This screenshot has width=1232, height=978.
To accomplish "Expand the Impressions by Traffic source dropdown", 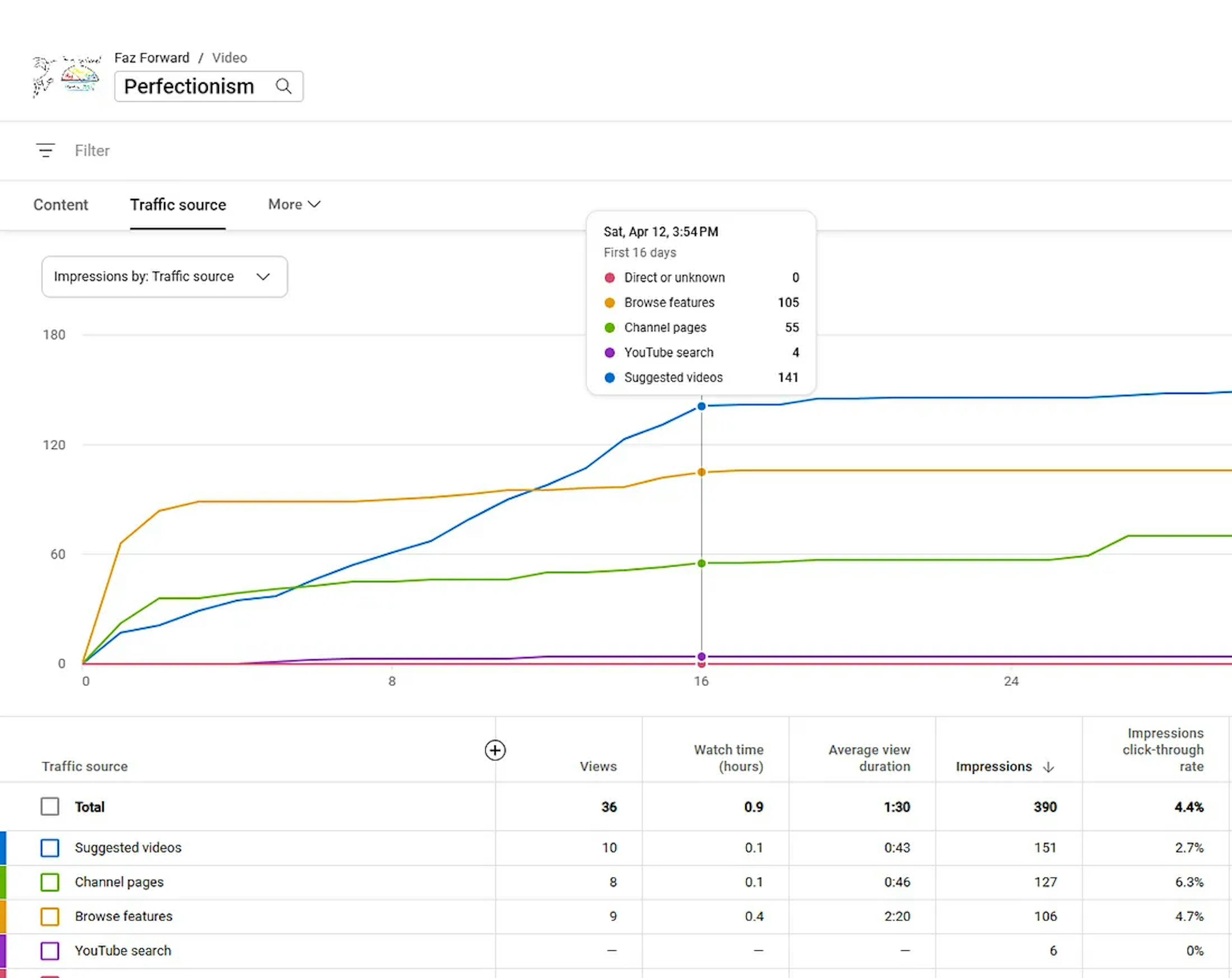I will click(165, 277).
